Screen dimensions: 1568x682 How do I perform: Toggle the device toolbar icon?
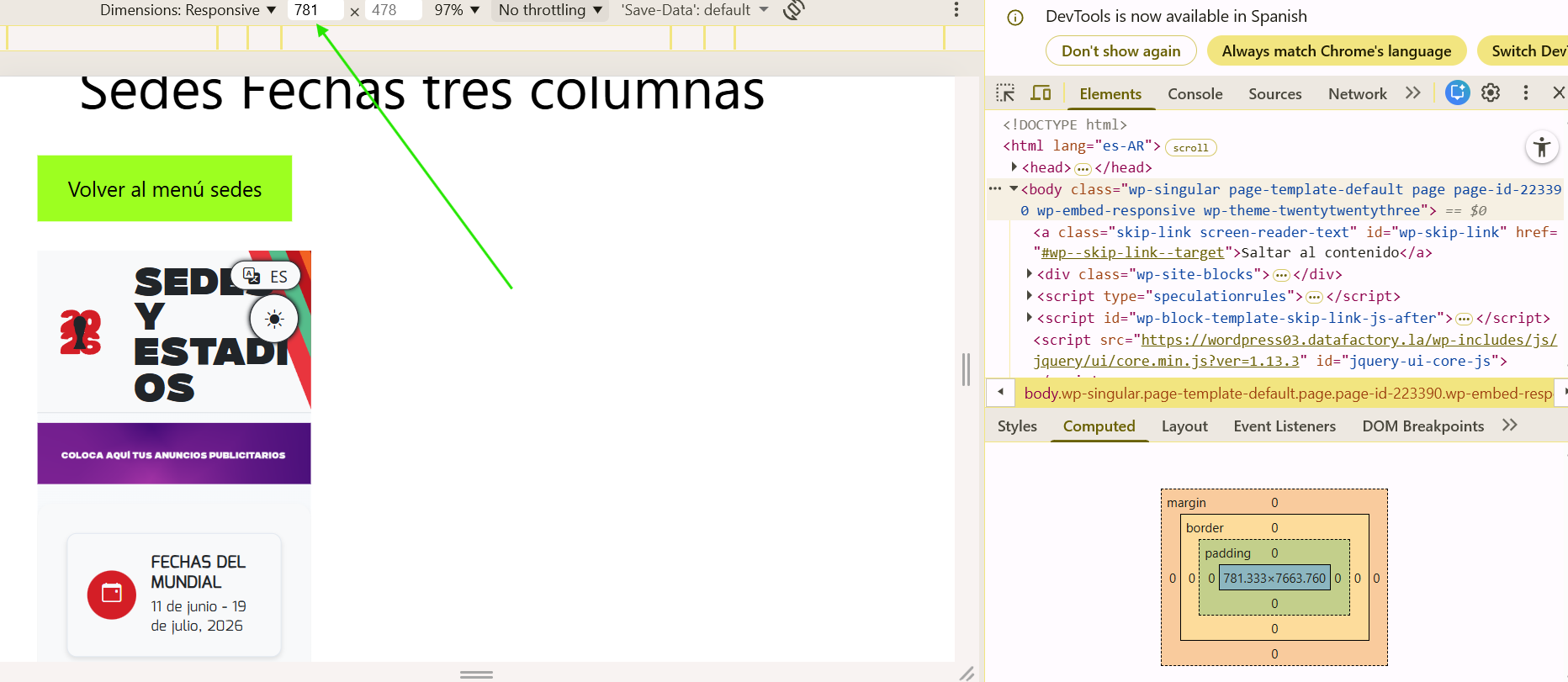click(1041, 93)
